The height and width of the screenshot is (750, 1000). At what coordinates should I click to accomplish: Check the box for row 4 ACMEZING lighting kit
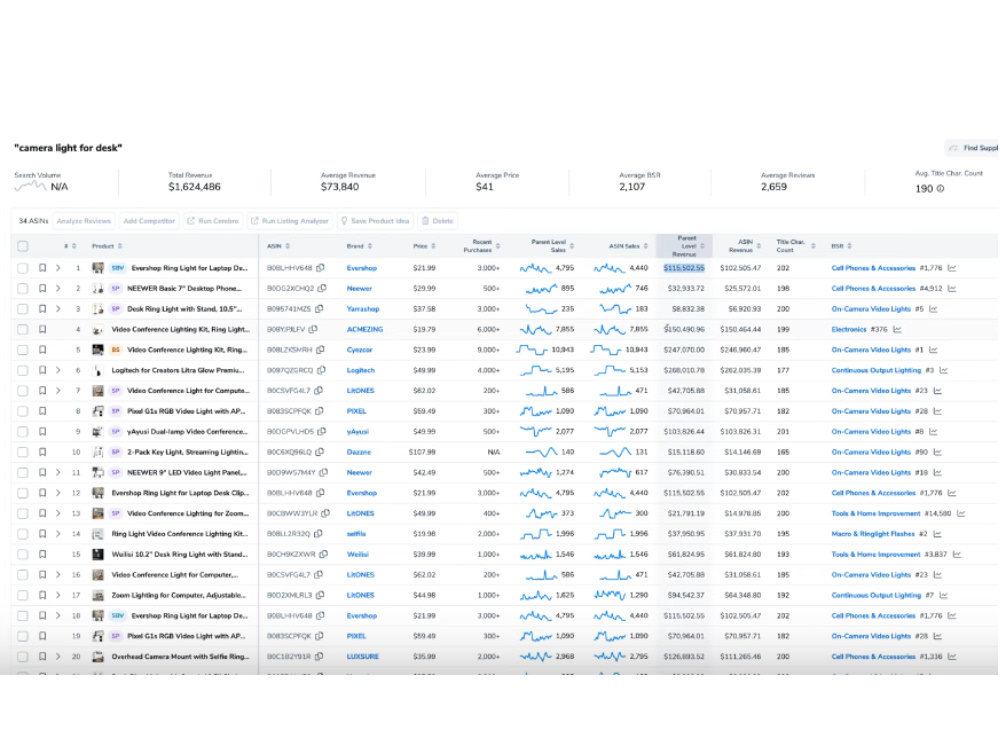pyautogui.click(x=23, y=329)
